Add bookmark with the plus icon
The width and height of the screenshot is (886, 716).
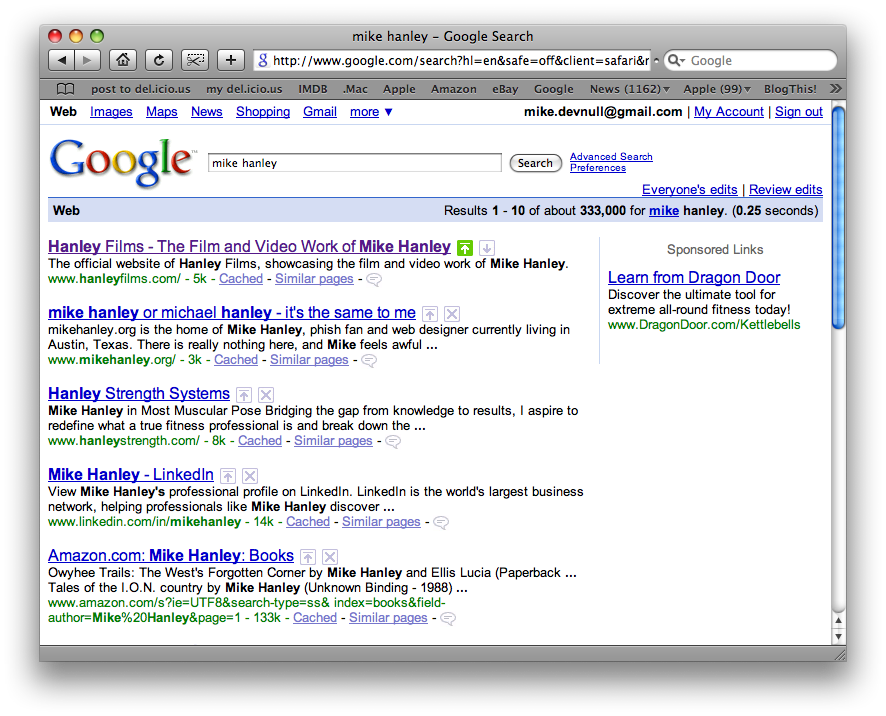(x=231, y=60)
